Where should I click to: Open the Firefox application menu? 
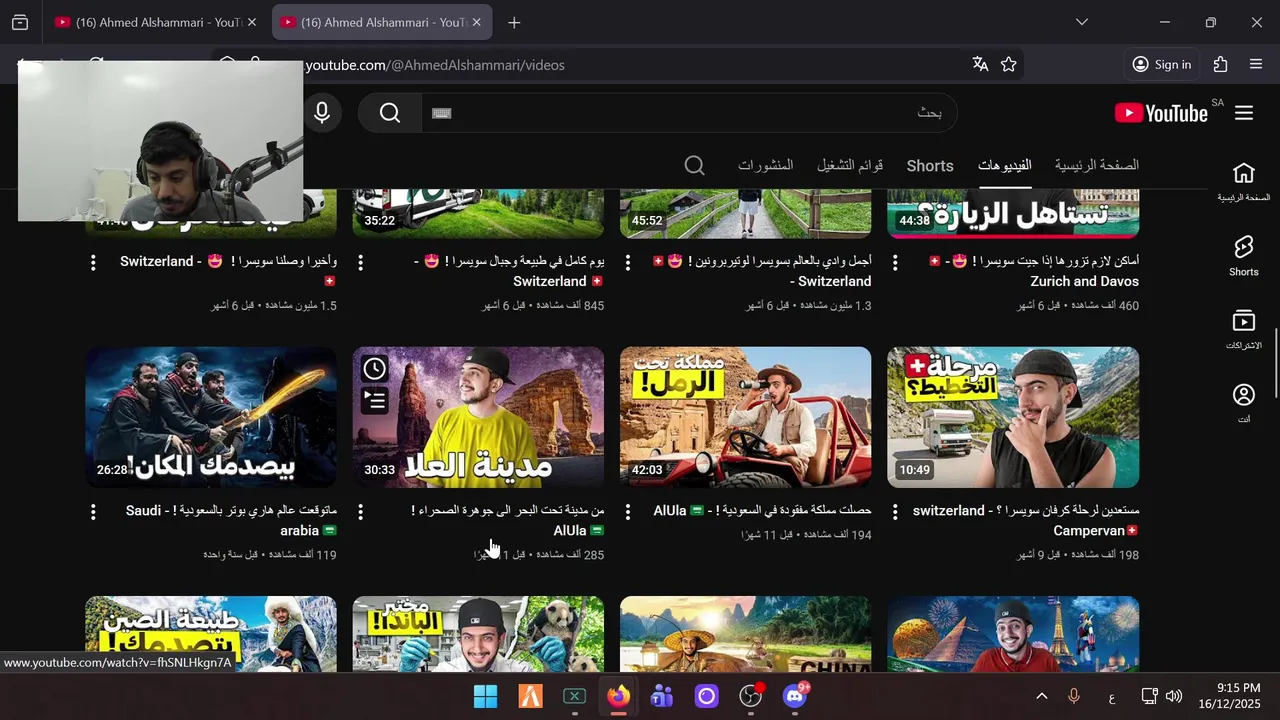coord(1256,64)
